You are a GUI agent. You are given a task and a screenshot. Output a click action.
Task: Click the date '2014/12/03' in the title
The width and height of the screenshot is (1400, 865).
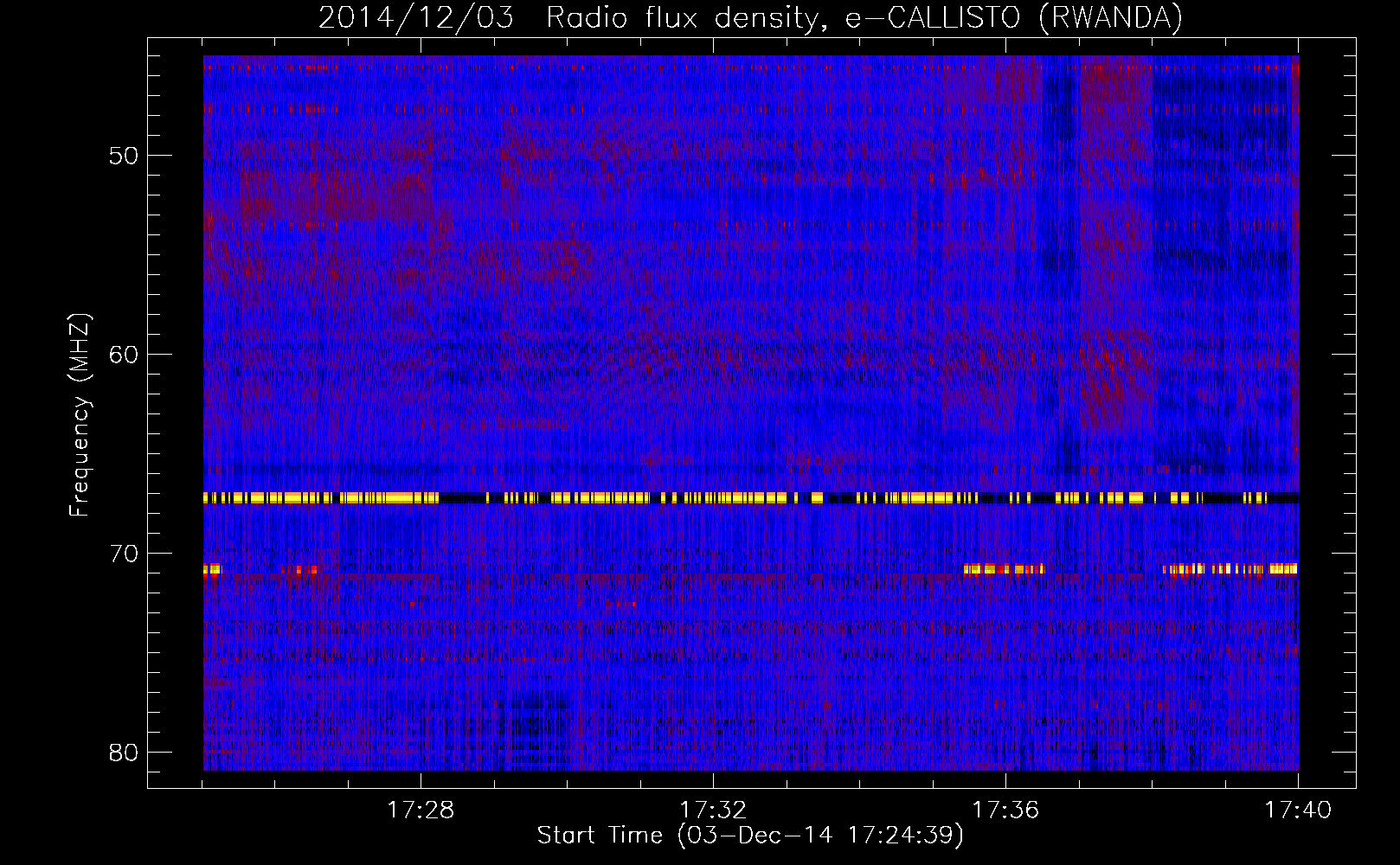coord(416,18)
